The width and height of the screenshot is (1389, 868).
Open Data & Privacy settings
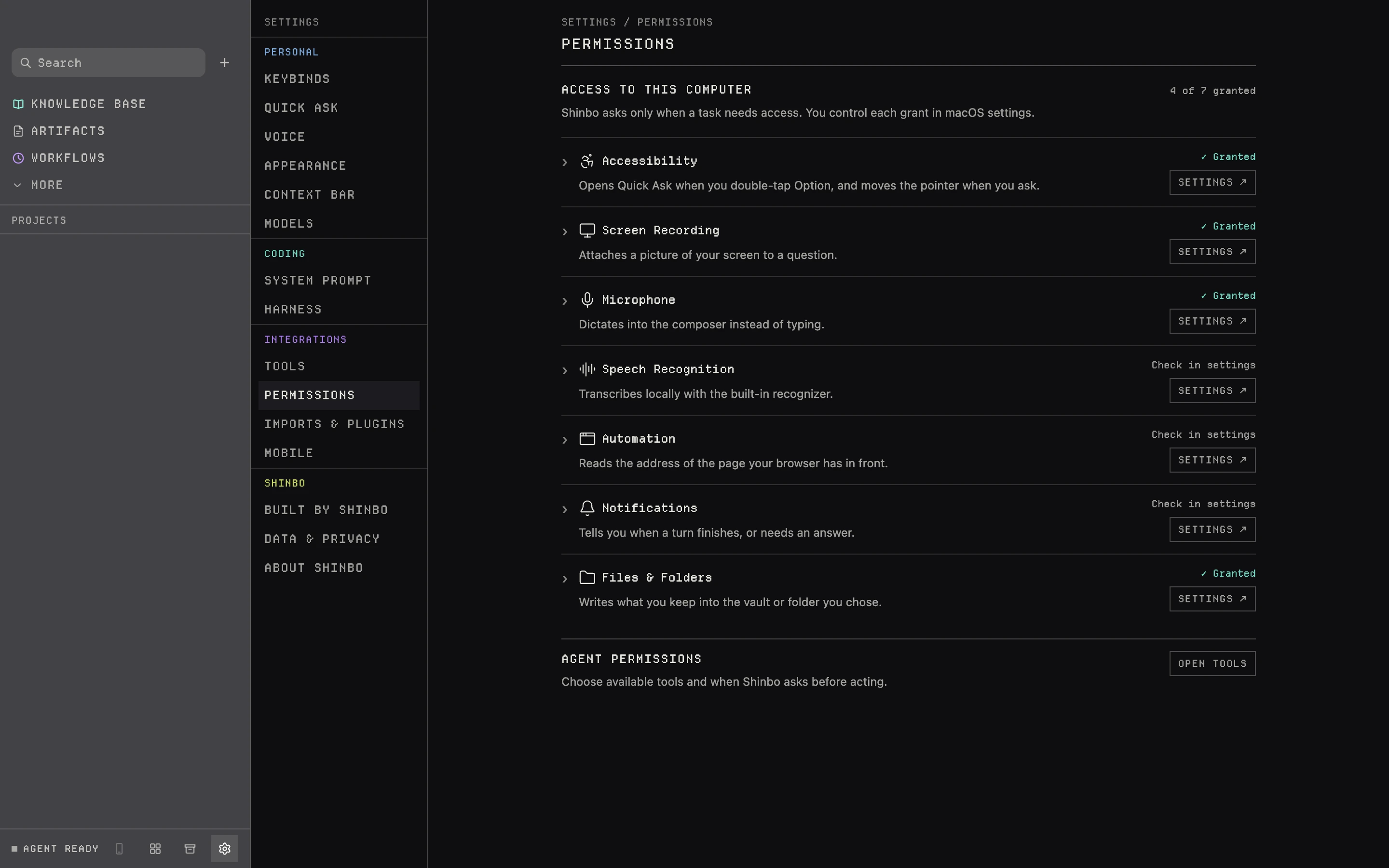(339, 539)
